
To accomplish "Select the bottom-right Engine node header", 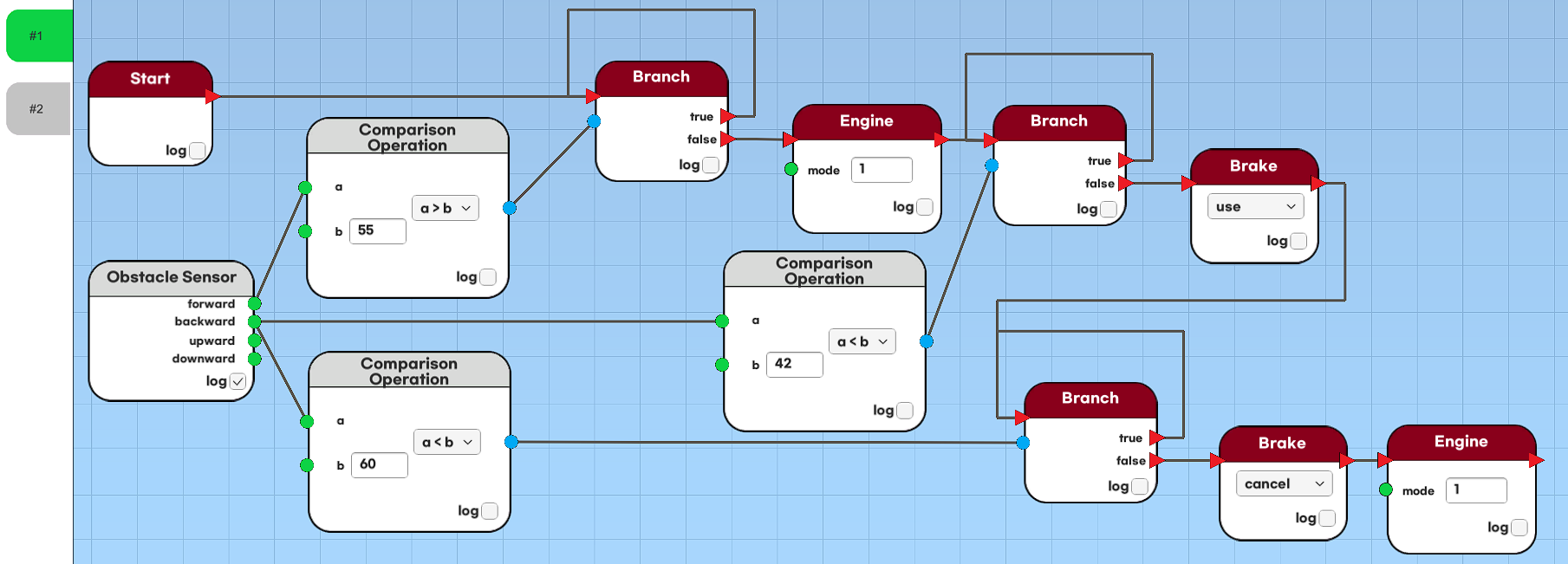I will (x=1461, y=442).
